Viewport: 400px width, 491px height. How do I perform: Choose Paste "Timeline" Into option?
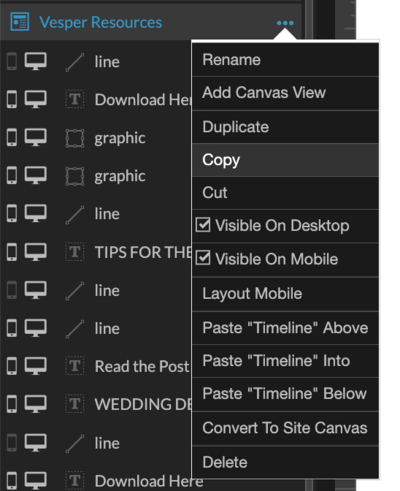pyautogui.click(x=285, y=361)
